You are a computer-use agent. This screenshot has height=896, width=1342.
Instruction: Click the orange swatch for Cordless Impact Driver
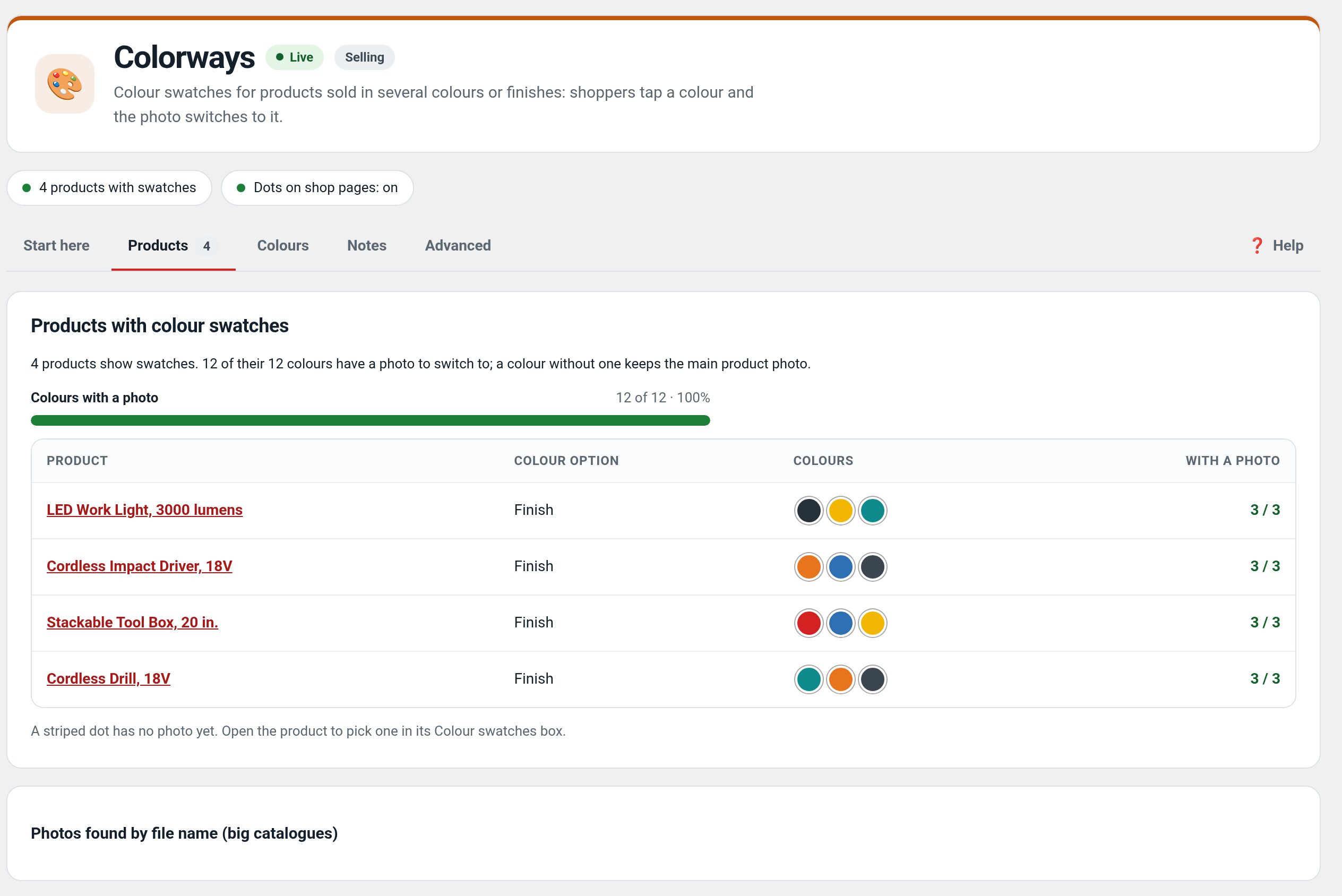(x=808, y=567)
